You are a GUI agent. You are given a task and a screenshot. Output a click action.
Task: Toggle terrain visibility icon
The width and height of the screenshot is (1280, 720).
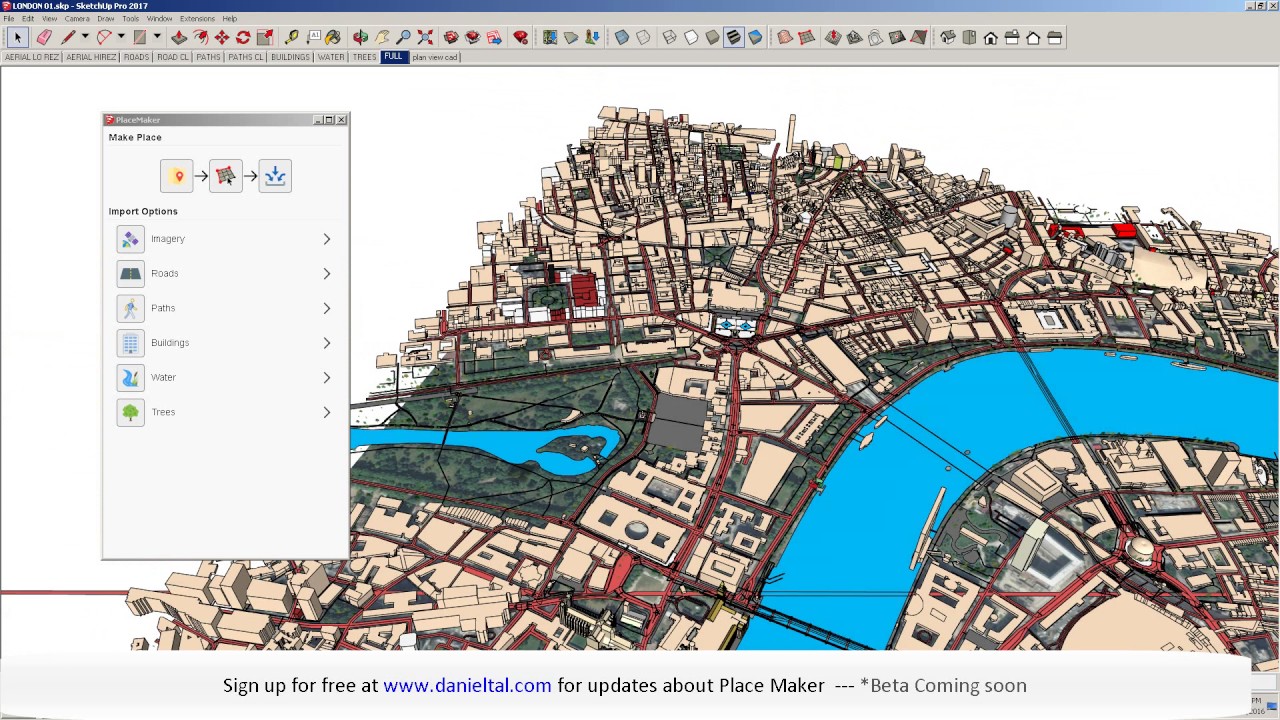(x=571, y=37)
